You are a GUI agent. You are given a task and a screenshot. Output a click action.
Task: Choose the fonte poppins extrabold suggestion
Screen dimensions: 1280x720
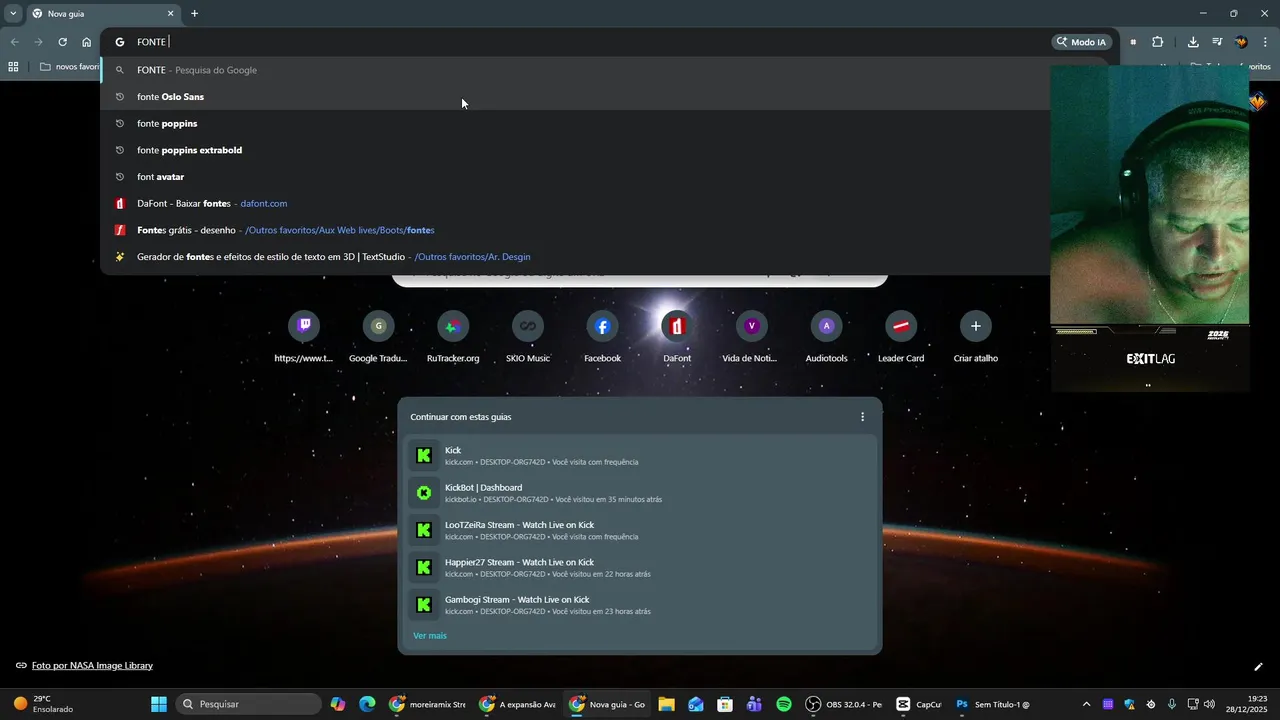(x=575, y=150)
